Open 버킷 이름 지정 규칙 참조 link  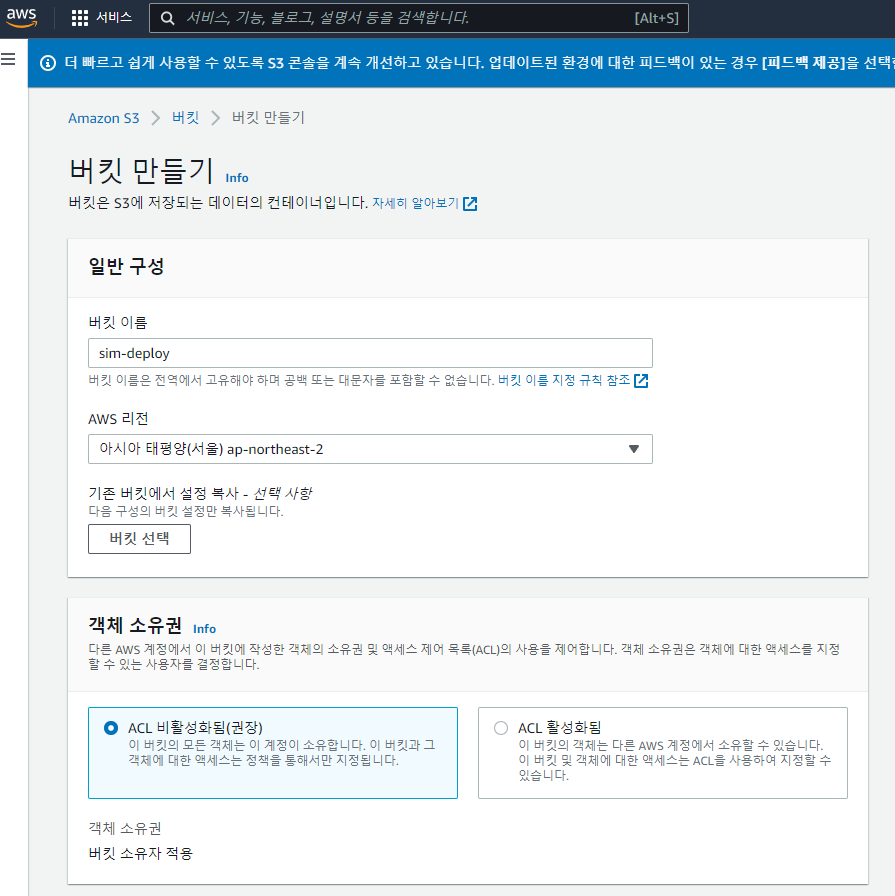564,380
